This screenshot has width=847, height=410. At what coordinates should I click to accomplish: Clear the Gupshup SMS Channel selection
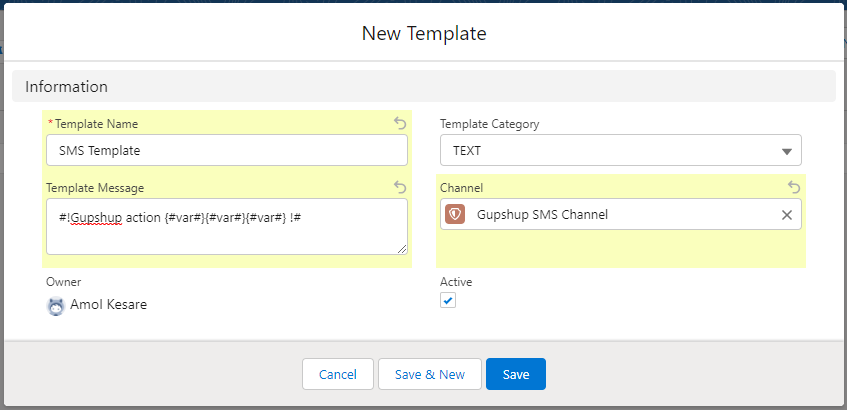pyautogui.click(x=786, y=215)
